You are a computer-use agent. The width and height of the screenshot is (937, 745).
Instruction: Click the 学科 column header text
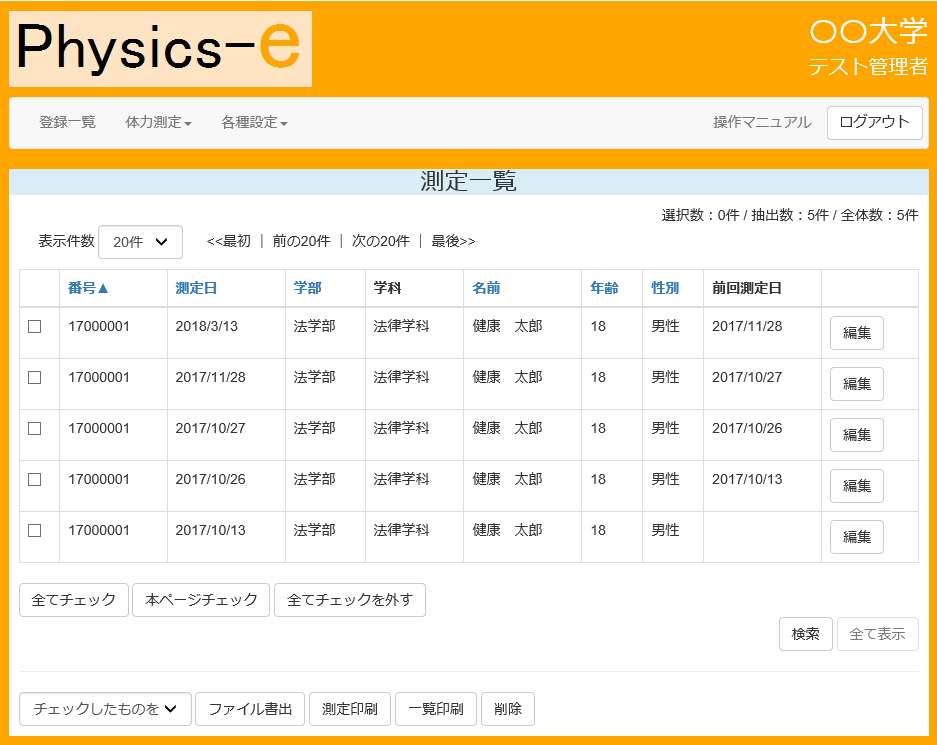(x=387, y=288)
